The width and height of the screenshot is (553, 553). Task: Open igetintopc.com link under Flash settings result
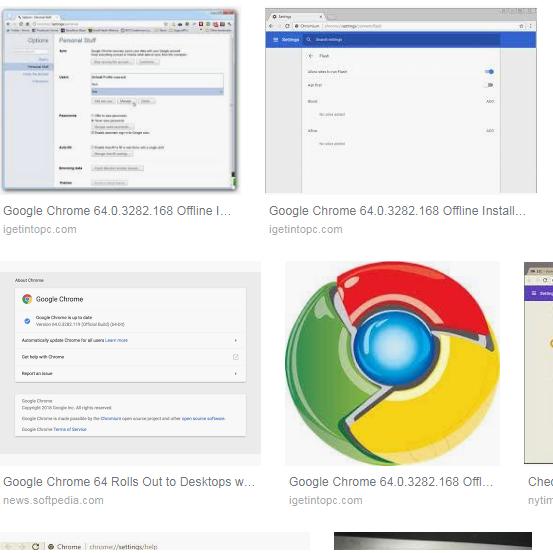point(306,229)
